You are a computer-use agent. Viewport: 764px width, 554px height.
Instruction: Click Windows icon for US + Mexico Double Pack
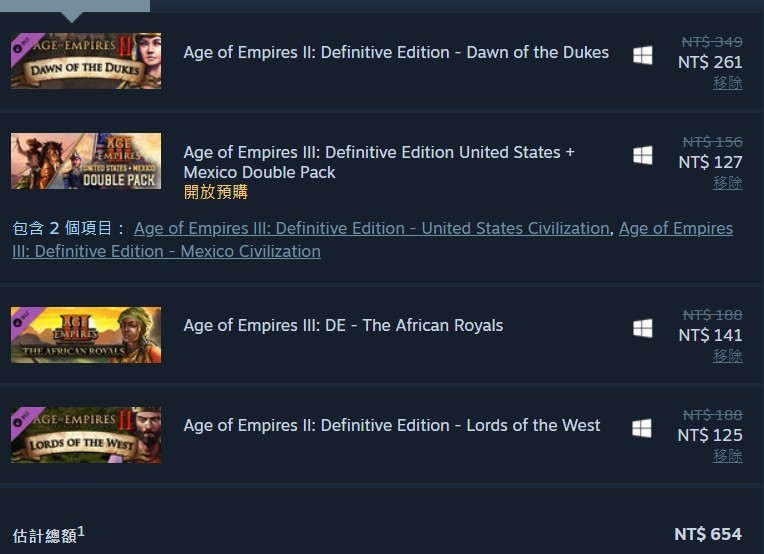(643, 155)
